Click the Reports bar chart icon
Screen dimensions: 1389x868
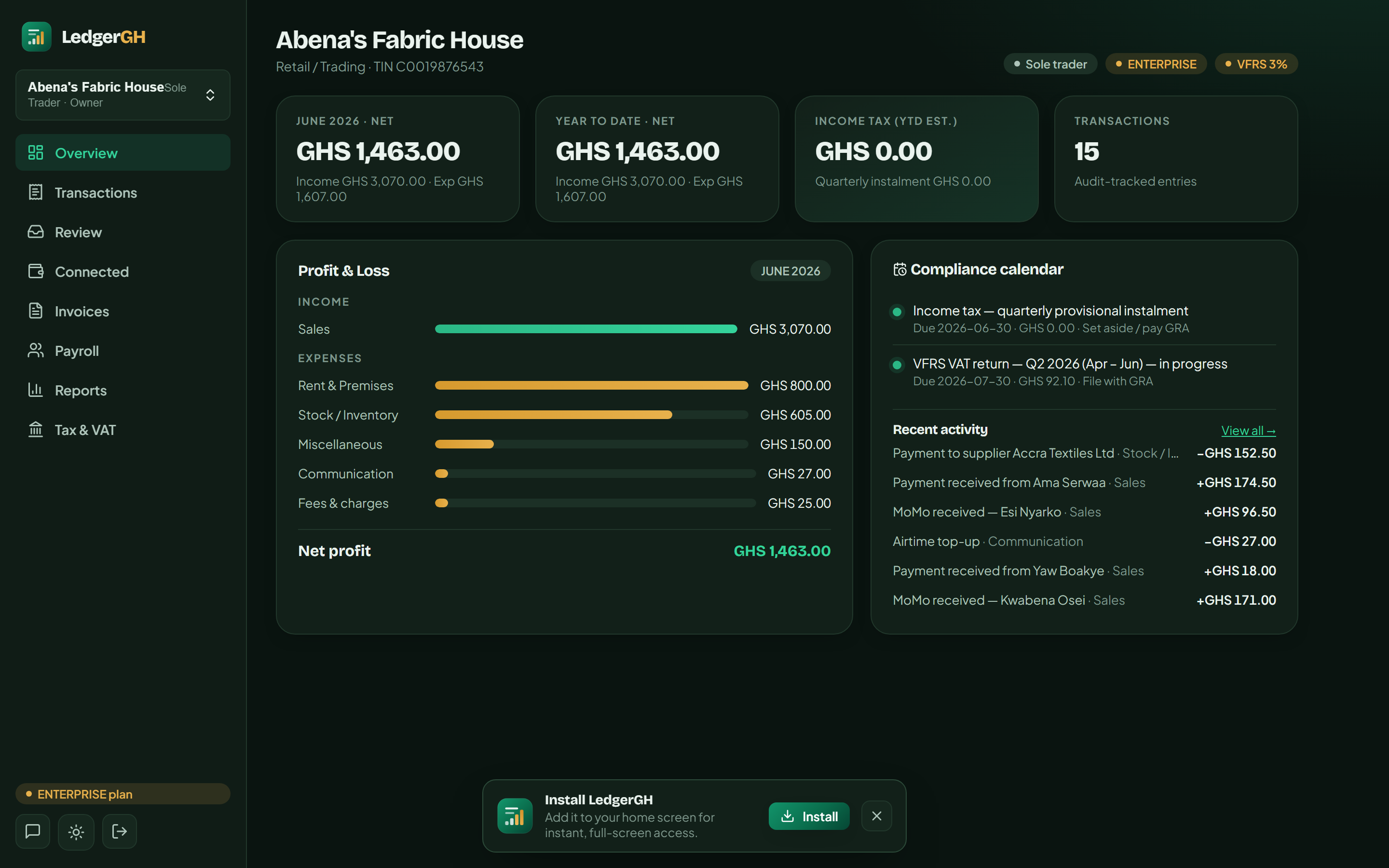coord(36,390)
